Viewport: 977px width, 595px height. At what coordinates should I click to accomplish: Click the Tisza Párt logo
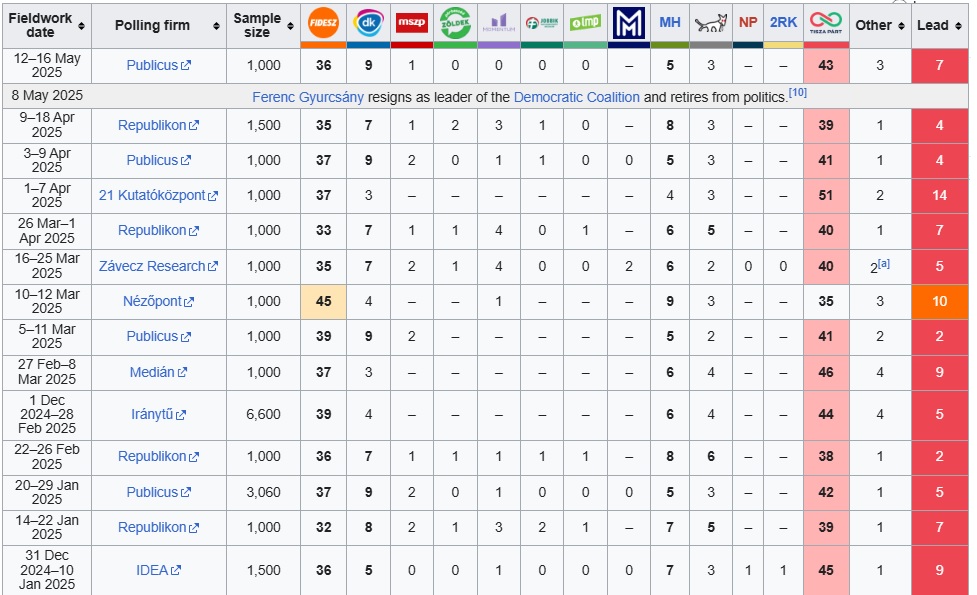[825, 22]
